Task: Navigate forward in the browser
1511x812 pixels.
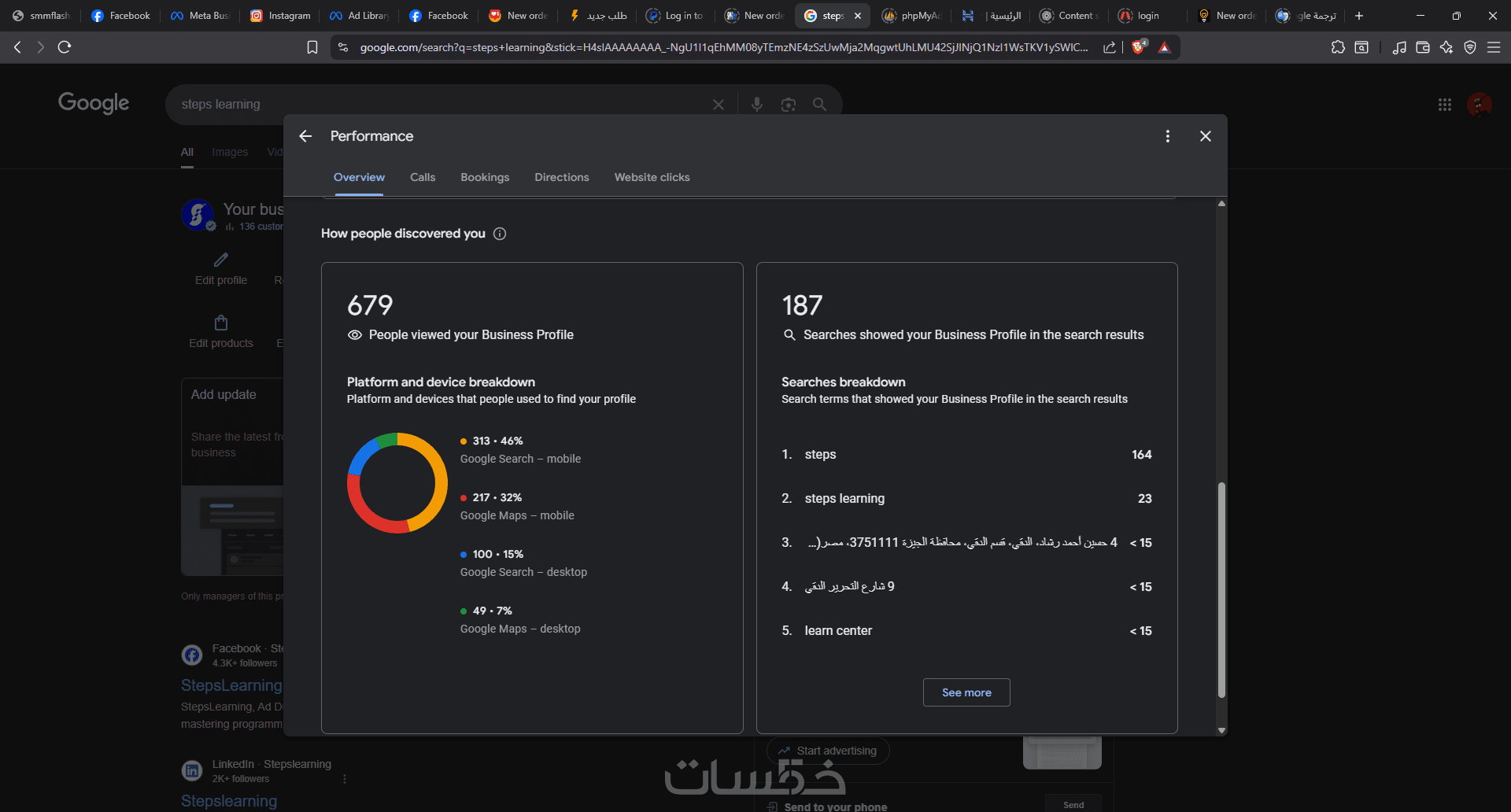Action: [41, 47]
